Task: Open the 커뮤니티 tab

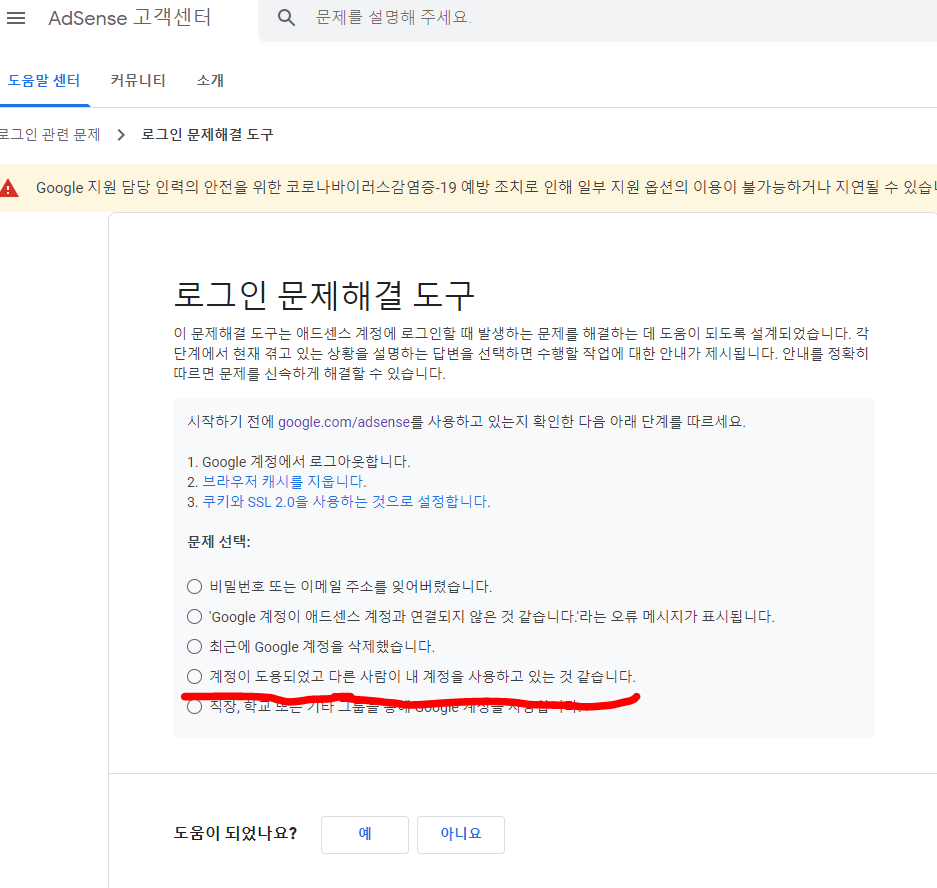Action: pos(138,81)
